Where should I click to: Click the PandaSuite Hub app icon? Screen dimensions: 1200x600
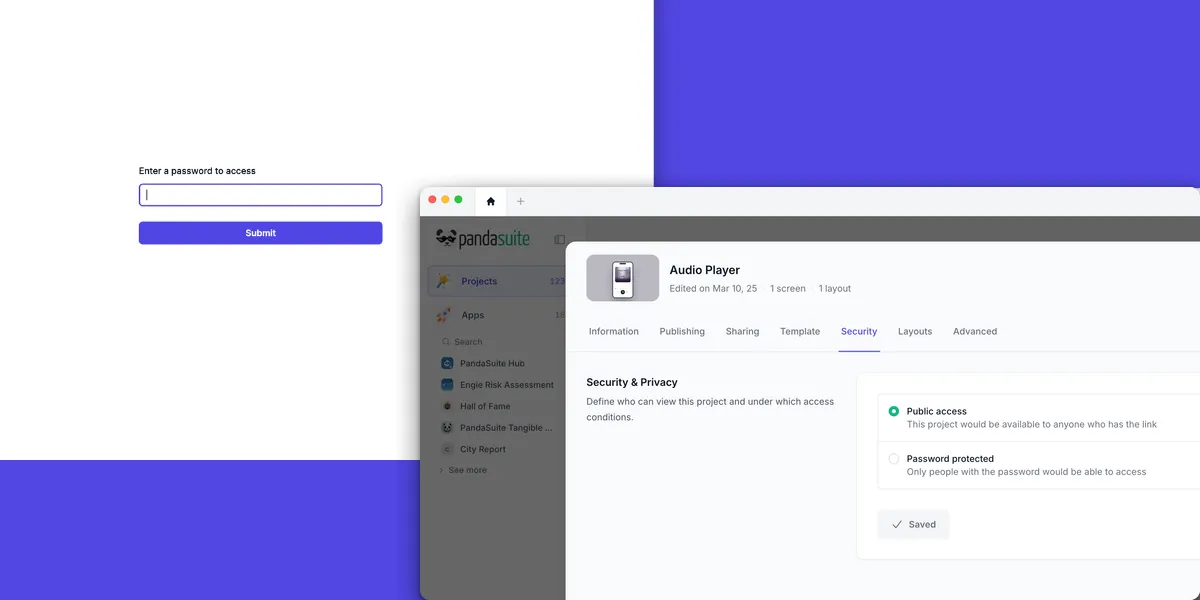447,363
